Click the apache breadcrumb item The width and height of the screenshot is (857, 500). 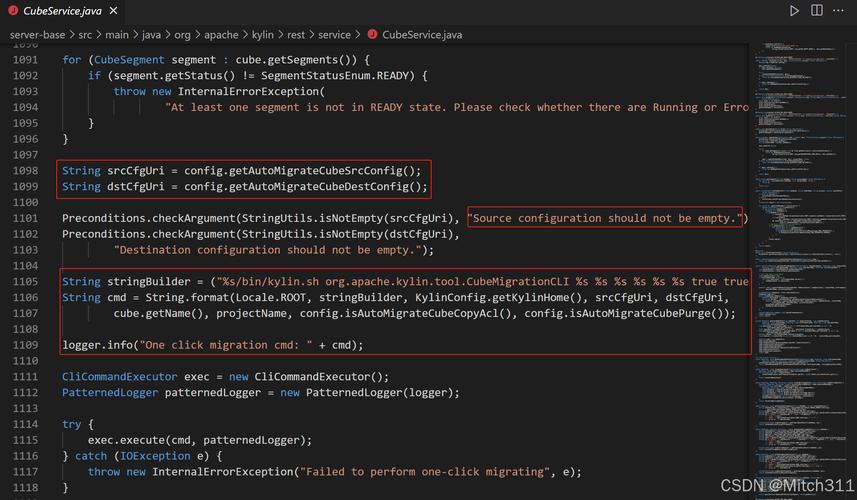[221, 34]
